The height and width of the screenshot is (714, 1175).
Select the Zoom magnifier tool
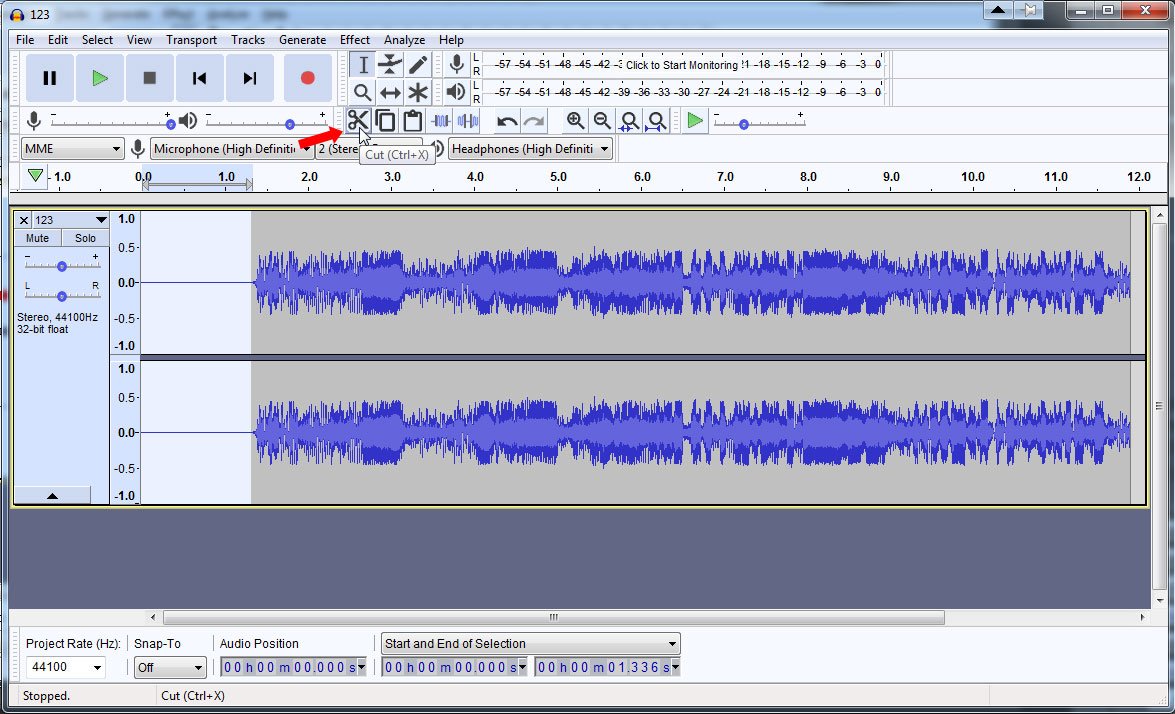pos(363,93)
